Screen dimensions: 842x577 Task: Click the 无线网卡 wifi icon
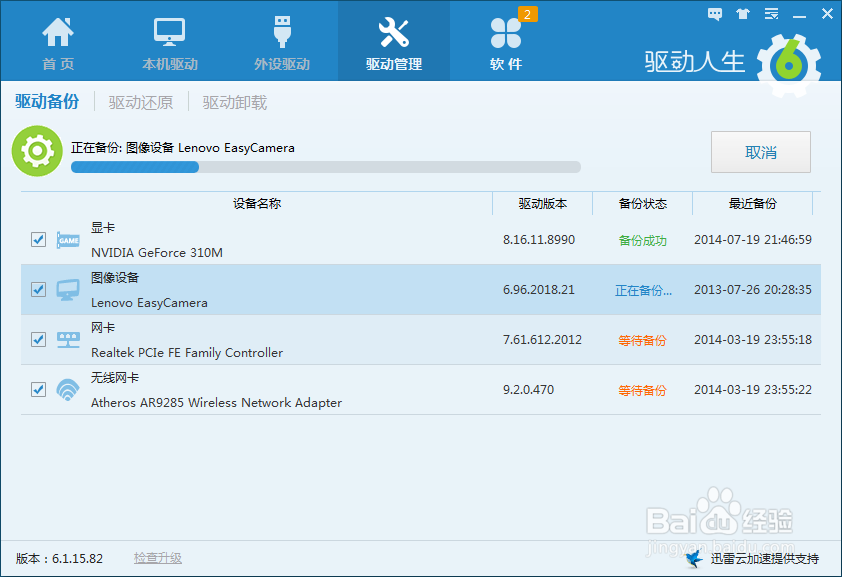68,390
